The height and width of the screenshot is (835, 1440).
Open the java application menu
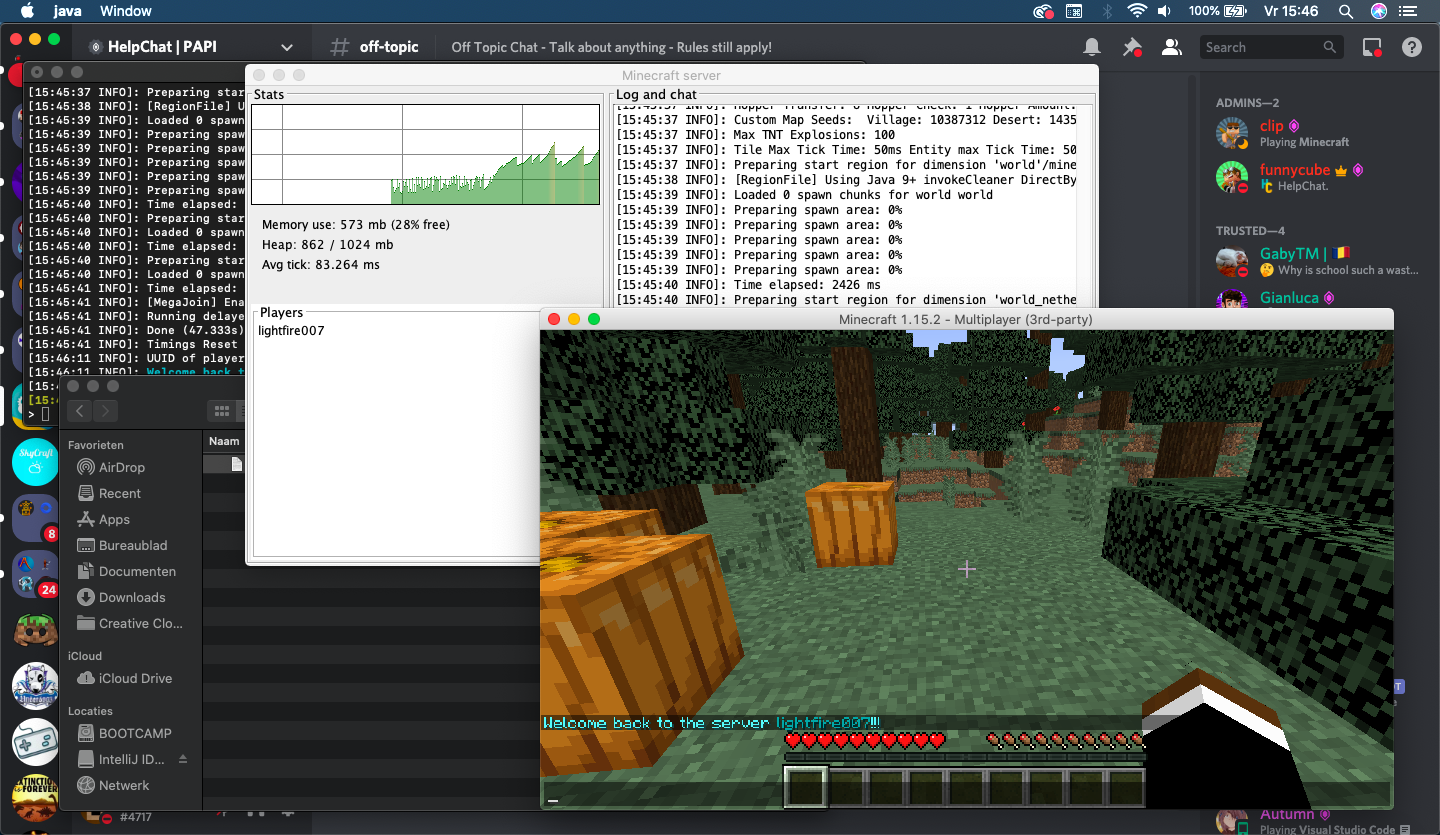(68, 11)
